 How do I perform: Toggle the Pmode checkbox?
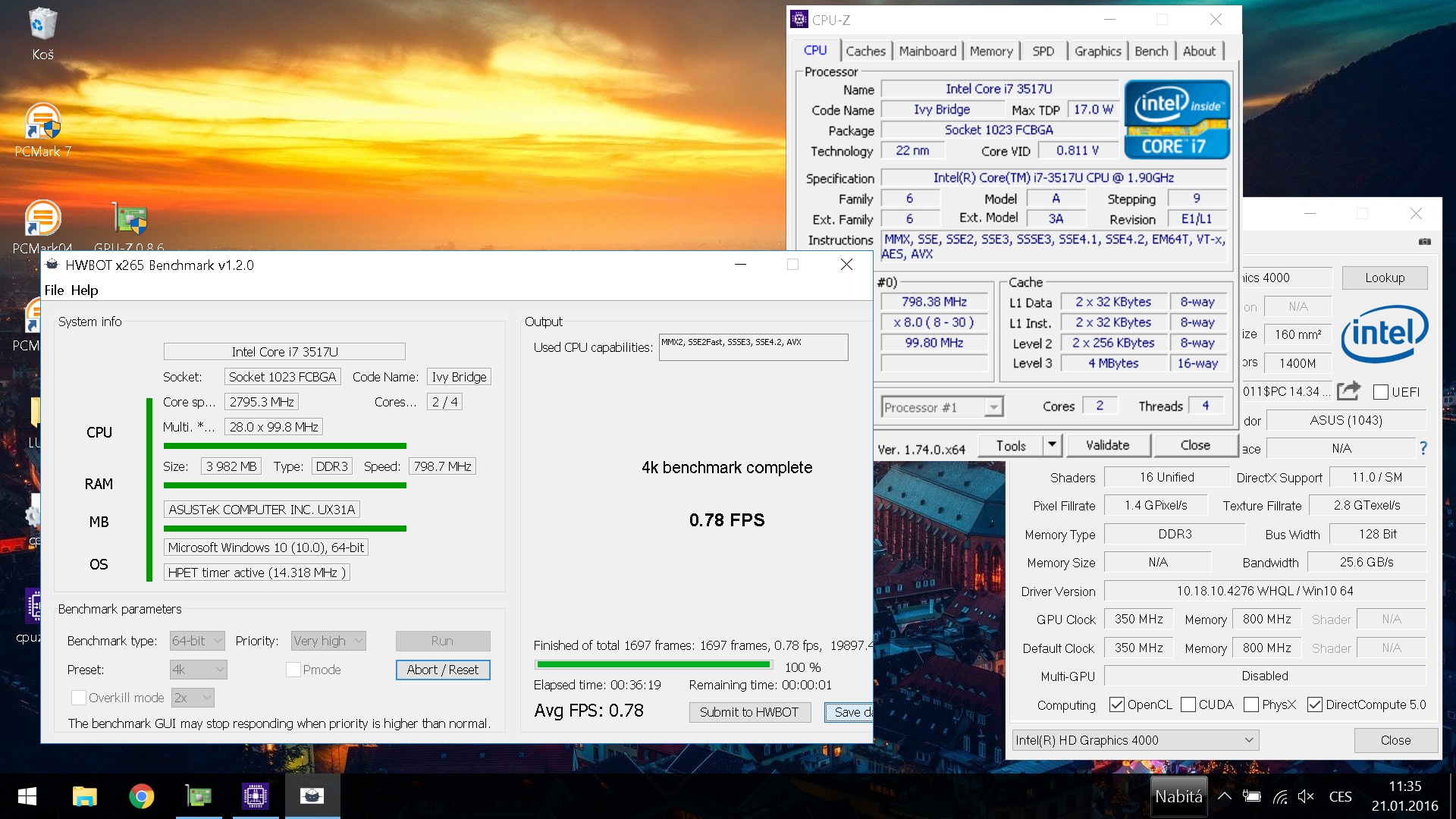pos(293,670)
